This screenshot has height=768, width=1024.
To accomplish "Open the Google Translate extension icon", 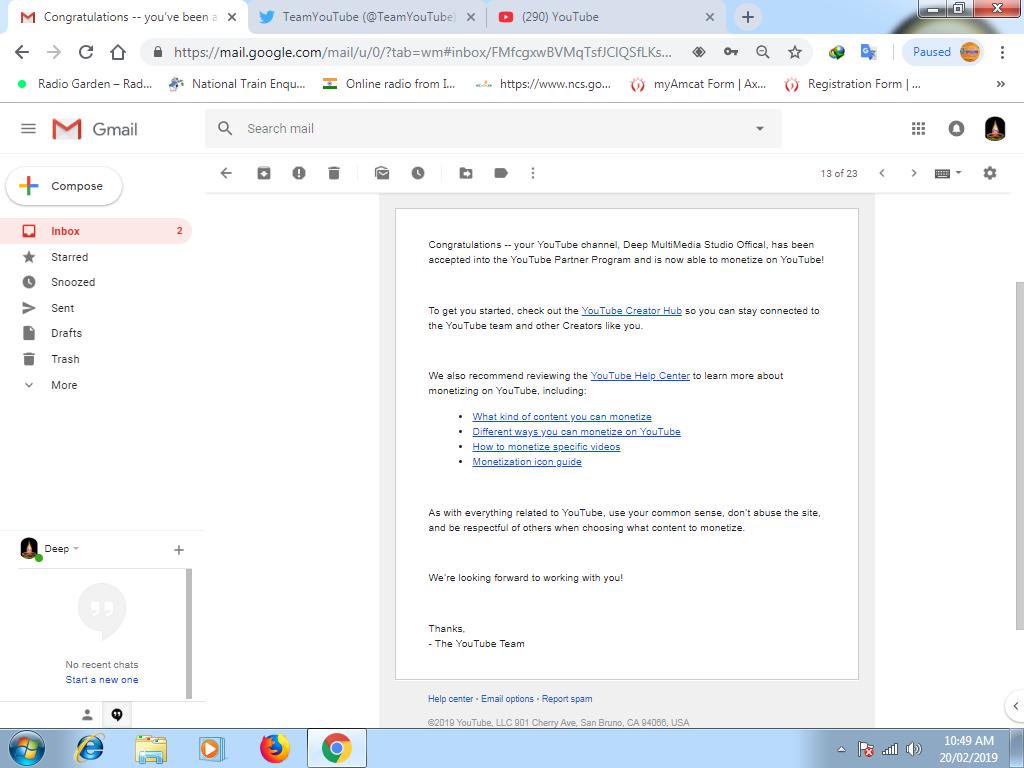I will point(868,52).
